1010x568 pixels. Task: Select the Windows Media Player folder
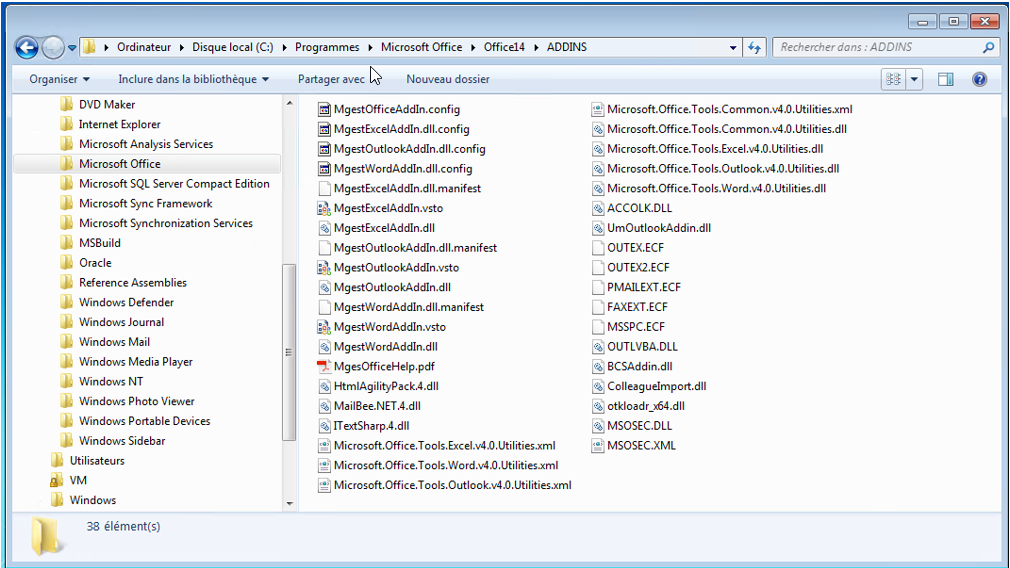[x=135, y=362]
